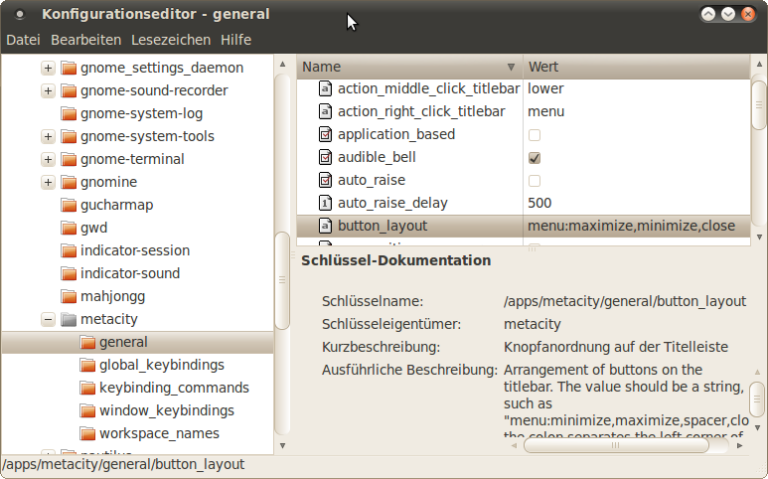Viewport: 768px width, 479px height.
Task: Click the gnome_settings_daemon folder icon
Action: point(69,68)
